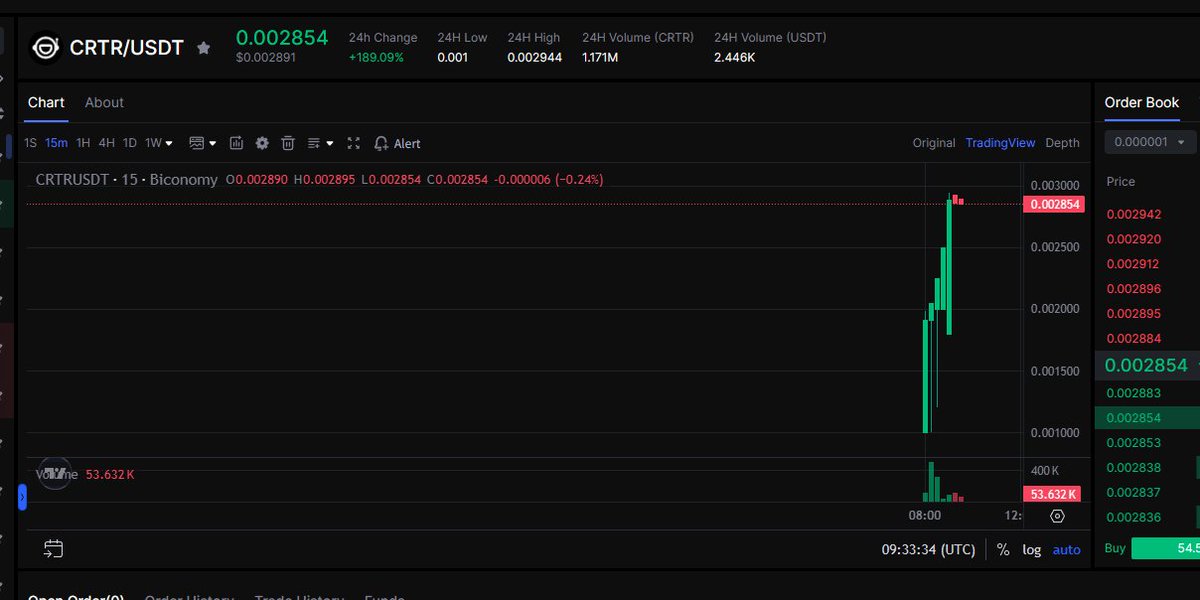This screenshot has width=1200, height=600.
Task: Click the 08:00 time axis label
Action: (925, 516)
